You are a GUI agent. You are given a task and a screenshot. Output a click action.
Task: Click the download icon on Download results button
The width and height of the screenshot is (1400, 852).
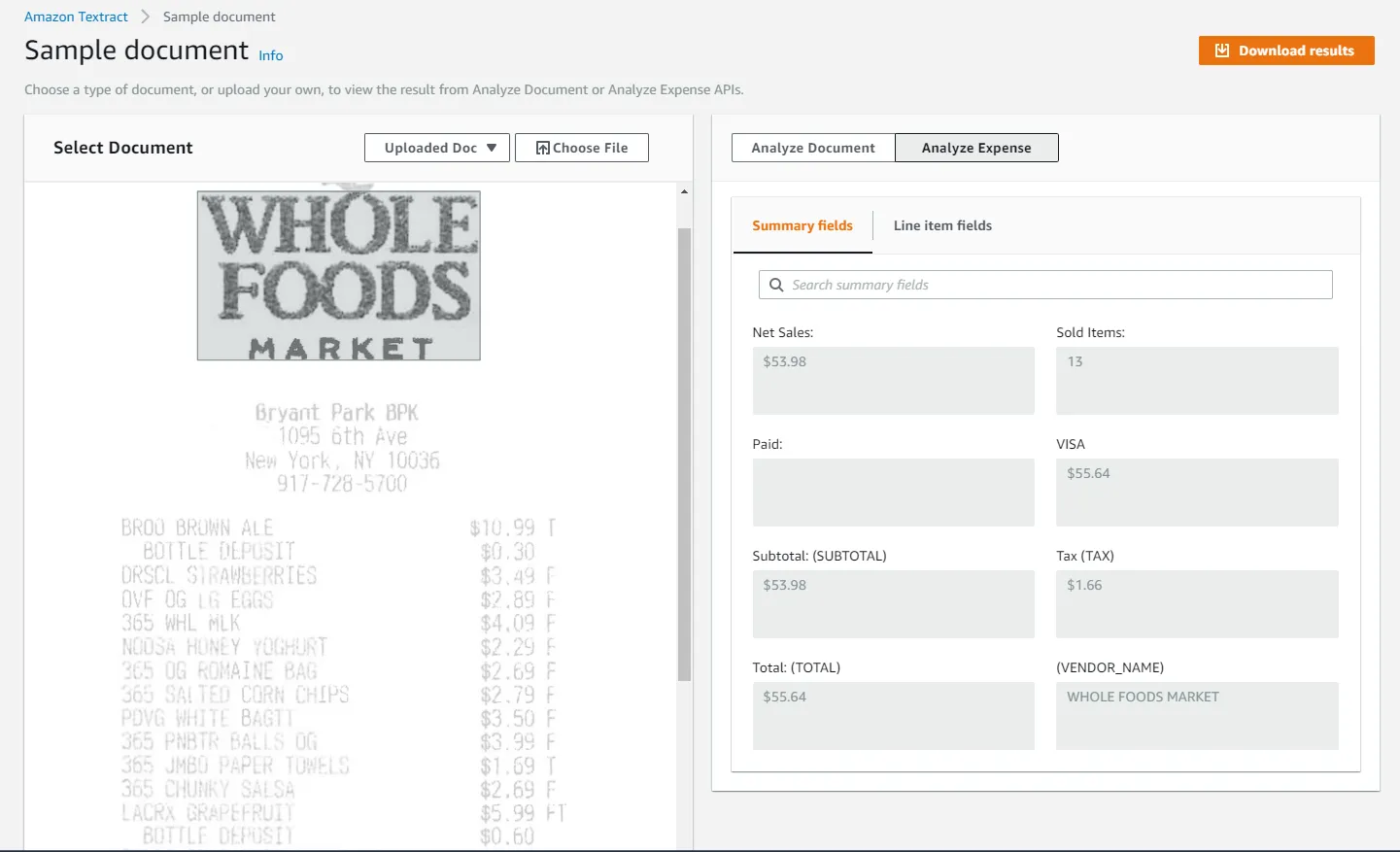1221,50
